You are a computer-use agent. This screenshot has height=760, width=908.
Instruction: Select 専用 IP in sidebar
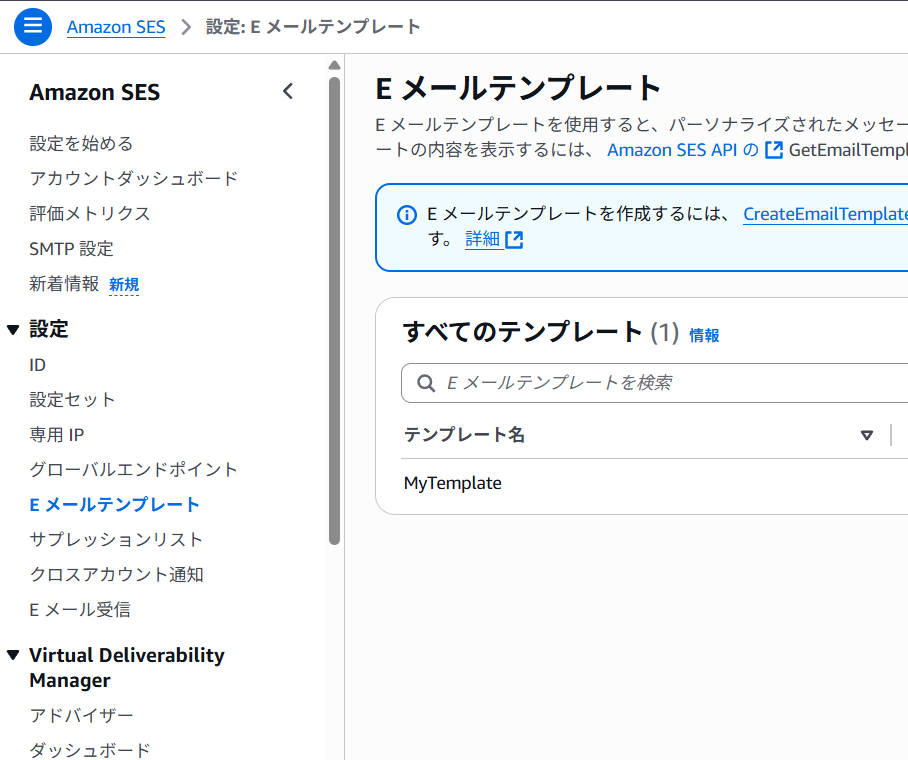pyautogui.click(x=57, y=434)
